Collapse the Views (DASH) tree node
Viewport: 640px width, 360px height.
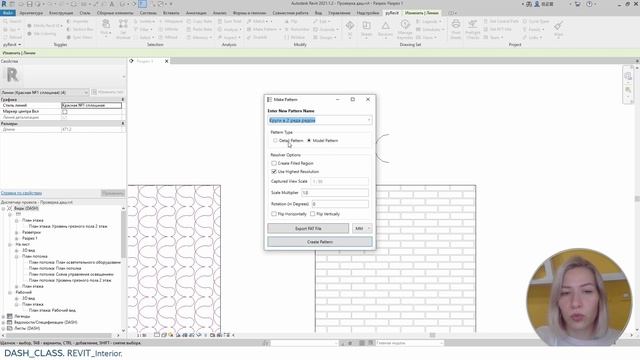coord(4,208)
